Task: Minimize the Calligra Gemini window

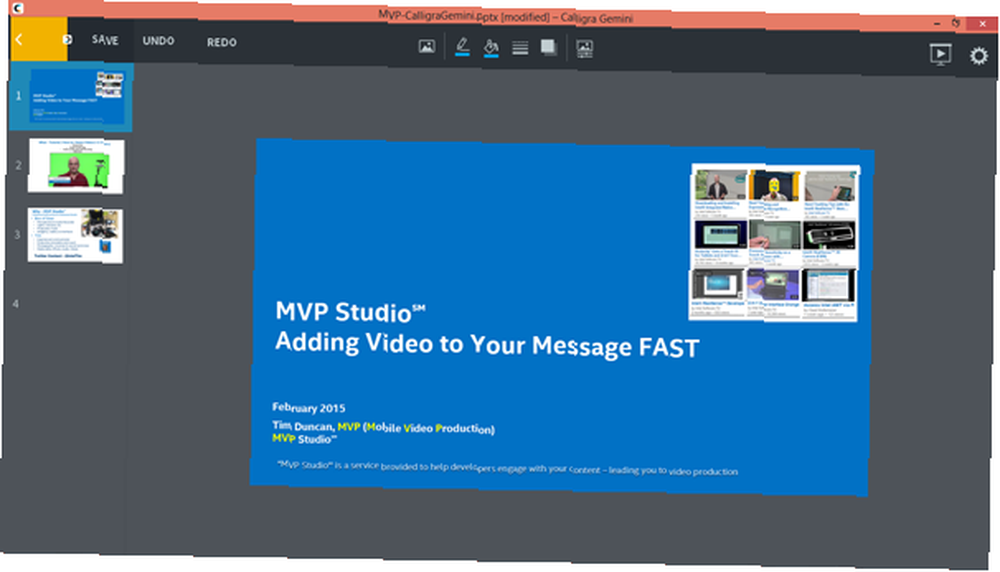Action: [x=937, y=23]
